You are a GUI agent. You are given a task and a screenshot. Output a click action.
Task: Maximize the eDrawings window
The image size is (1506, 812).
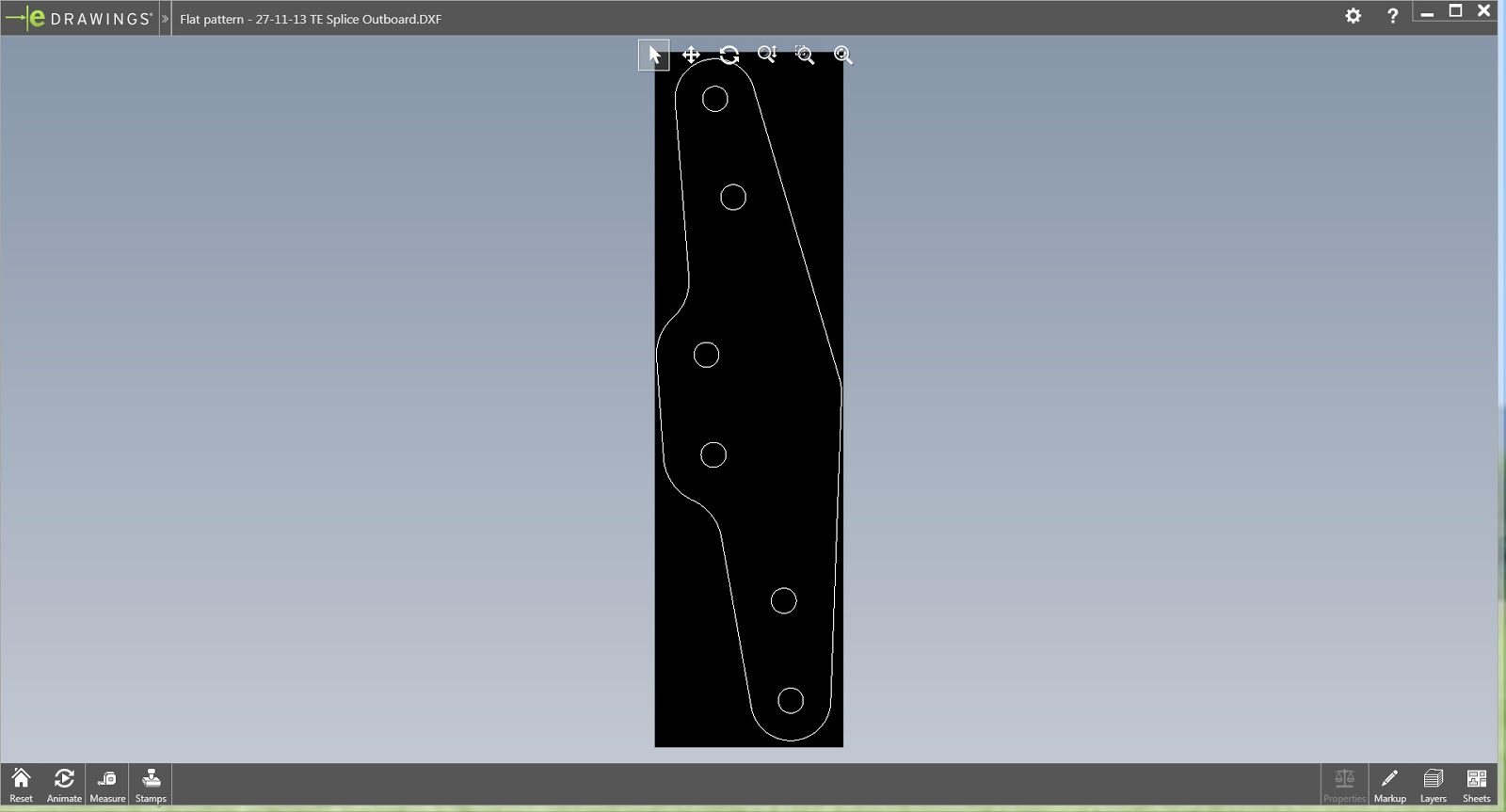click(1455, 11)
